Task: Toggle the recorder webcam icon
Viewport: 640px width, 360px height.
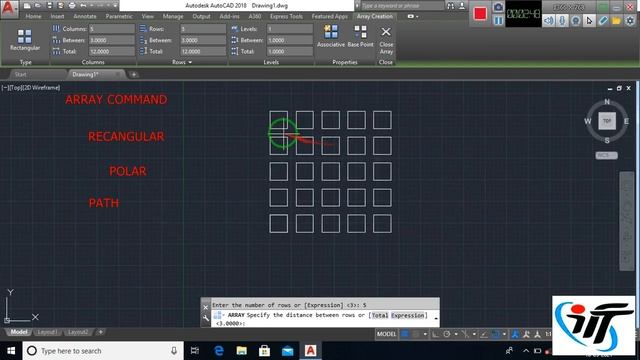Action: [576, 20]
